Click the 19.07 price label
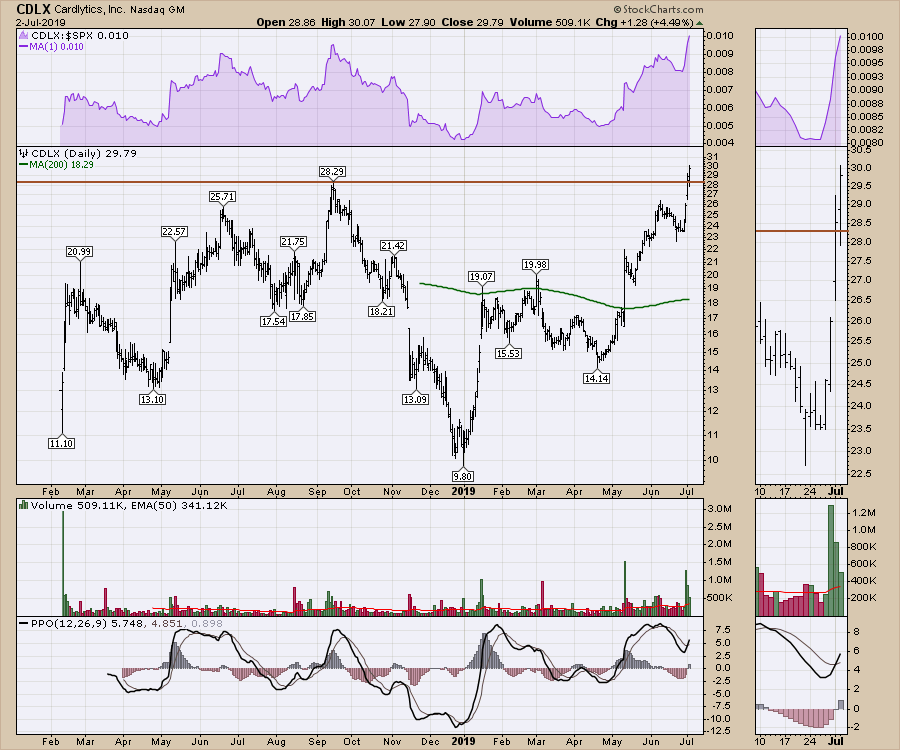900x750 pixels. point(481,277)
